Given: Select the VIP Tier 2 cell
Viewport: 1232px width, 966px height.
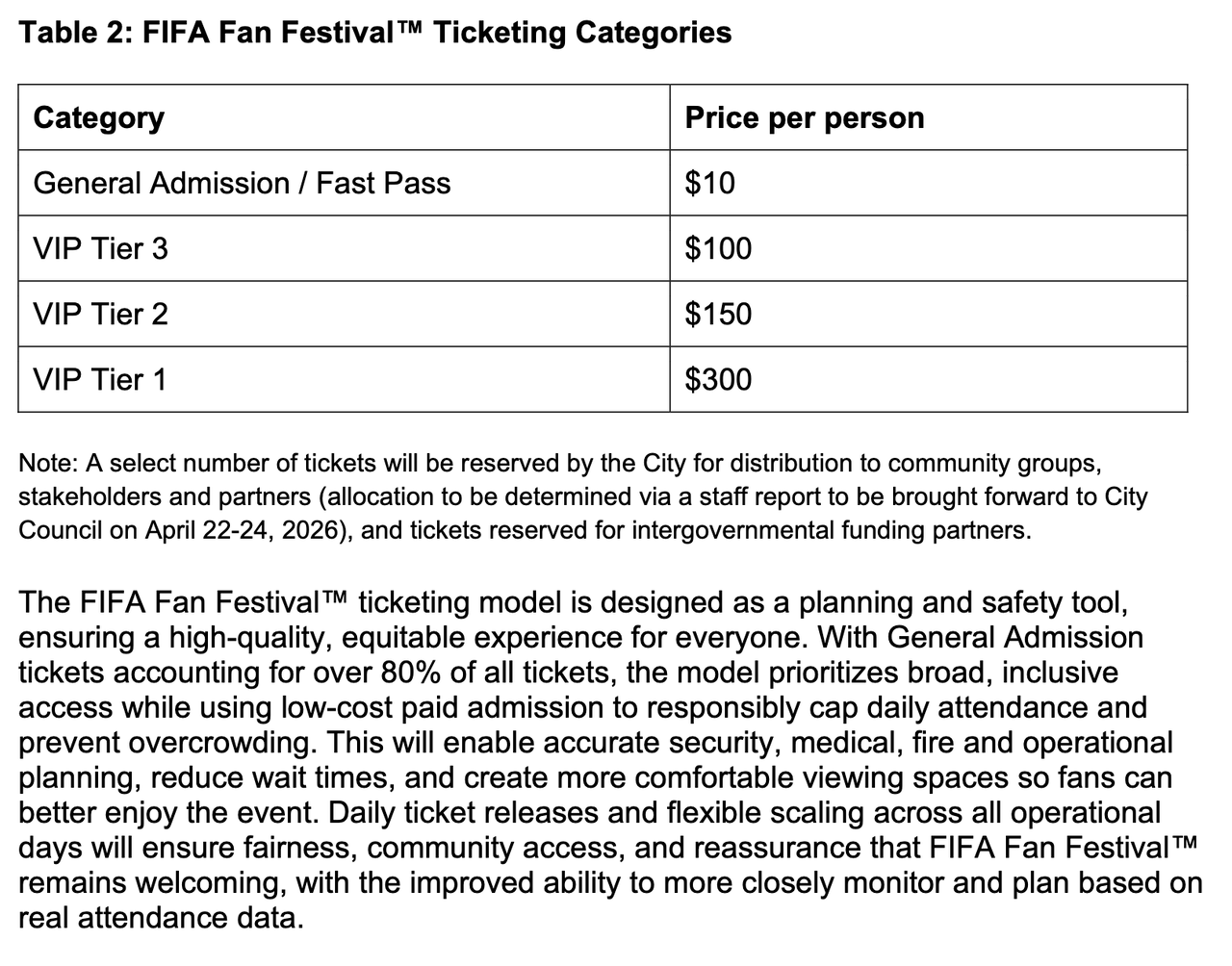Looking at the screenshot, I should point(100,314).
